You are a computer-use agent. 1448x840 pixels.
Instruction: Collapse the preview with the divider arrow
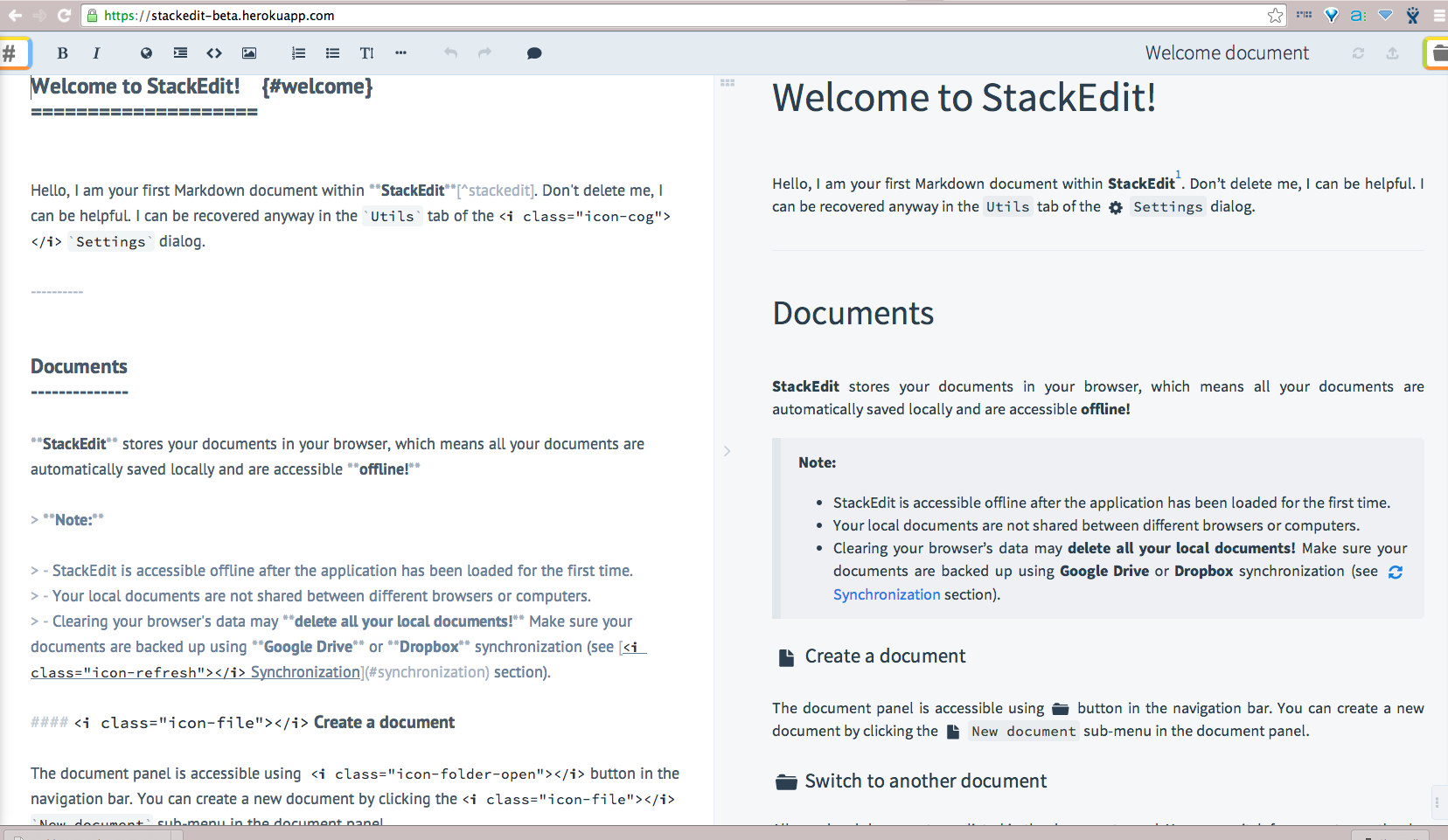point(727,451)
